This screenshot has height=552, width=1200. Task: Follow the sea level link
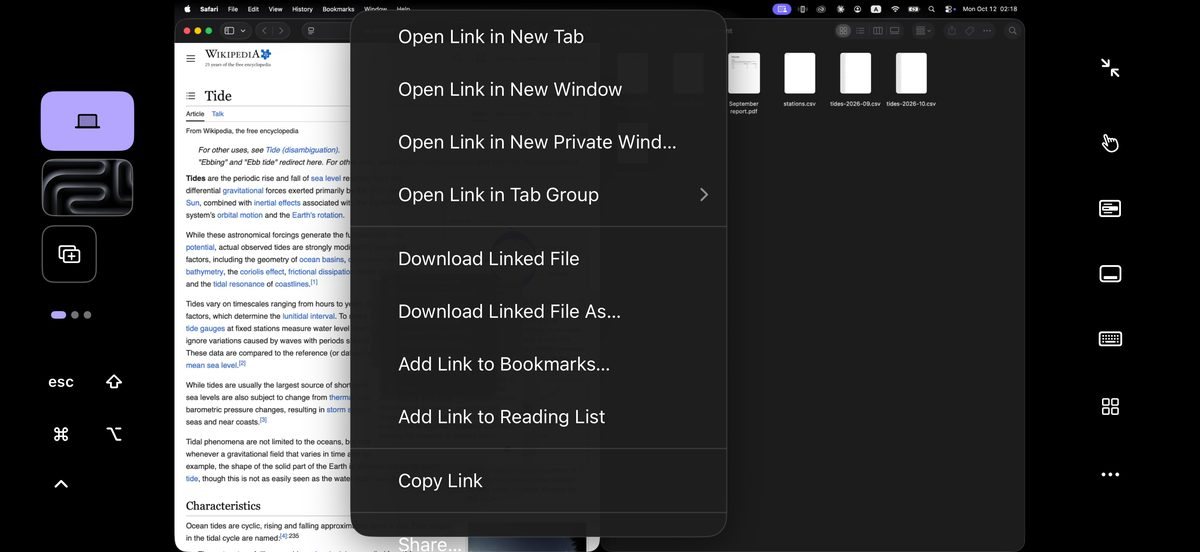tap(326, 178)
